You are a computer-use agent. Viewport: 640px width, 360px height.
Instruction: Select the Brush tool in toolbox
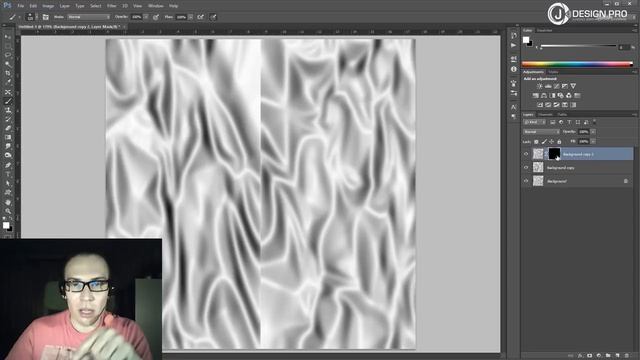click(8, 101)
